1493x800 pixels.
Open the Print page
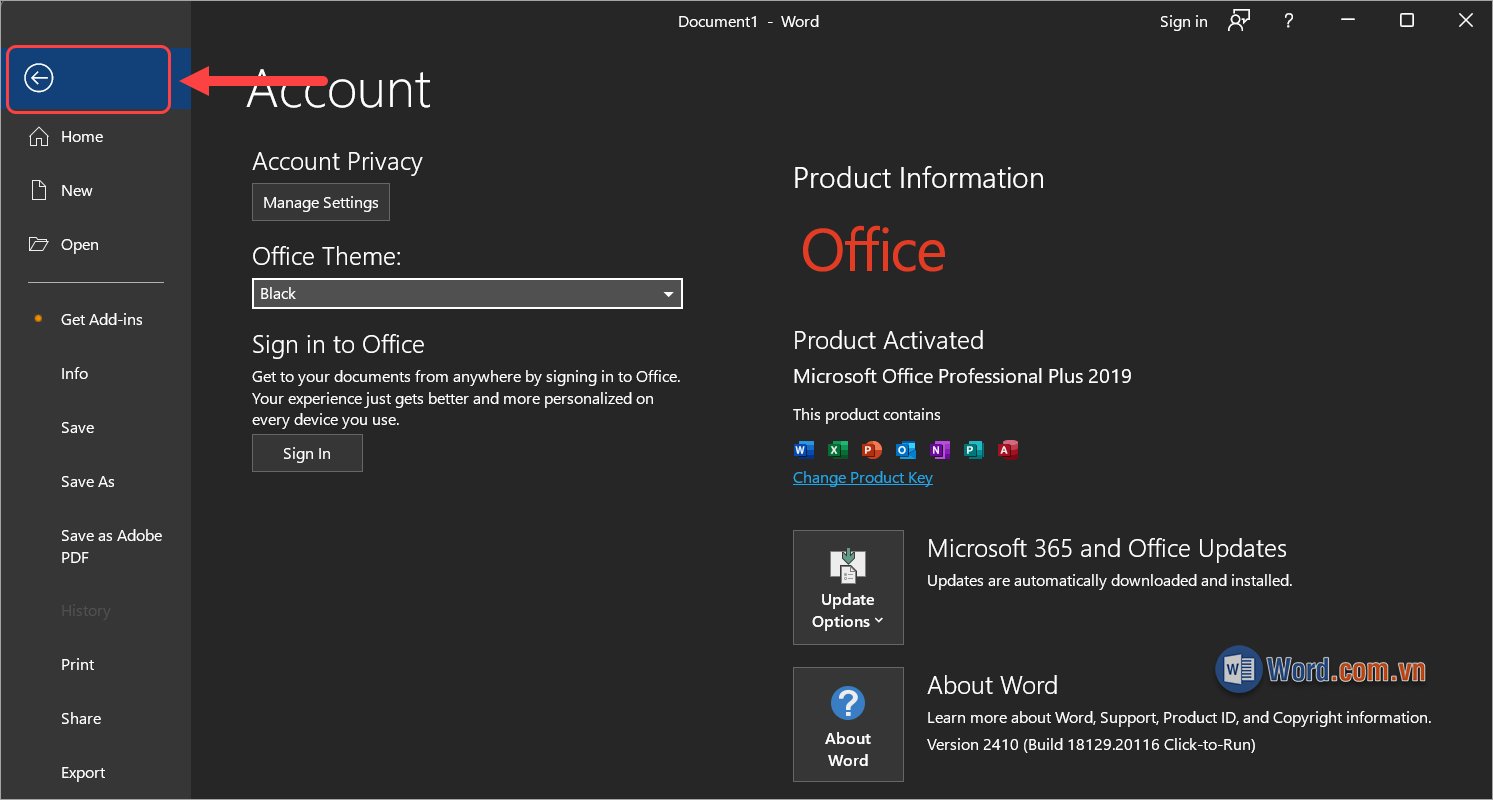[x=78, y=665]
